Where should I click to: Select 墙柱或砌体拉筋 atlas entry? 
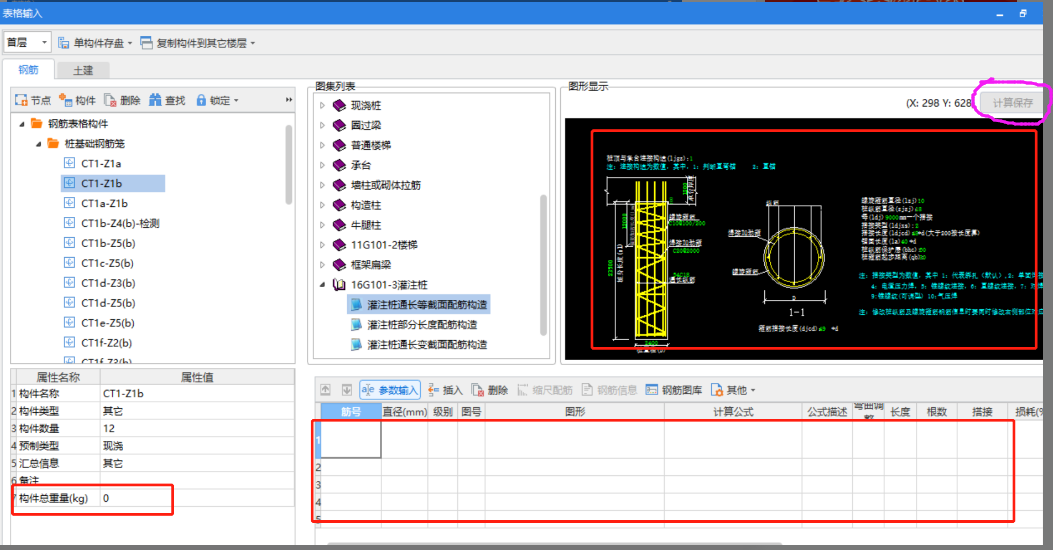[x=385, y=185]
